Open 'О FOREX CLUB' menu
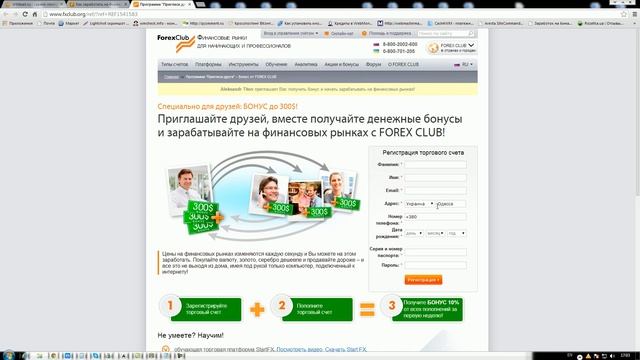 tap(403, 64)
